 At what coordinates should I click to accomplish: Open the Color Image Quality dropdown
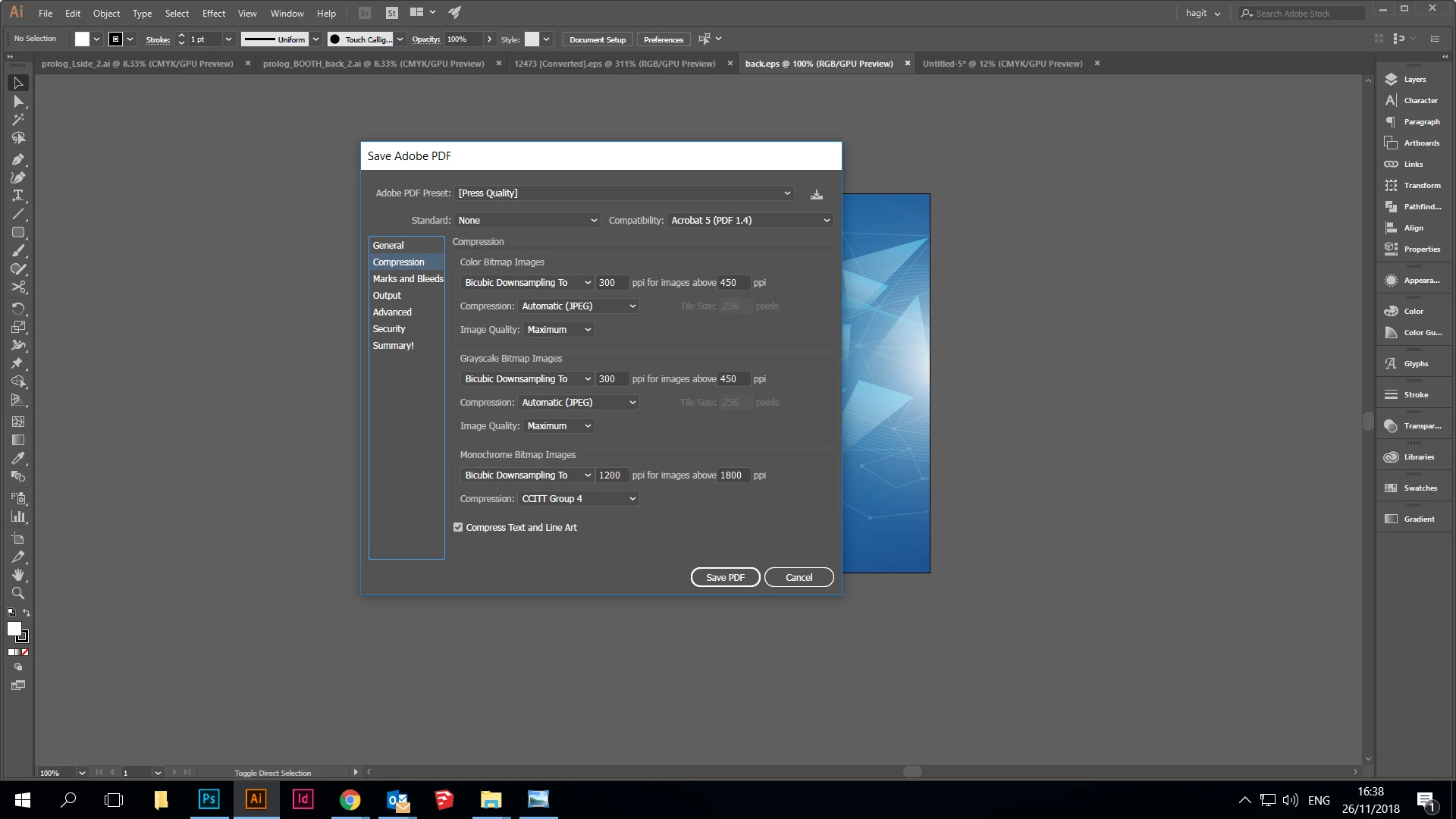click(558, 330)
